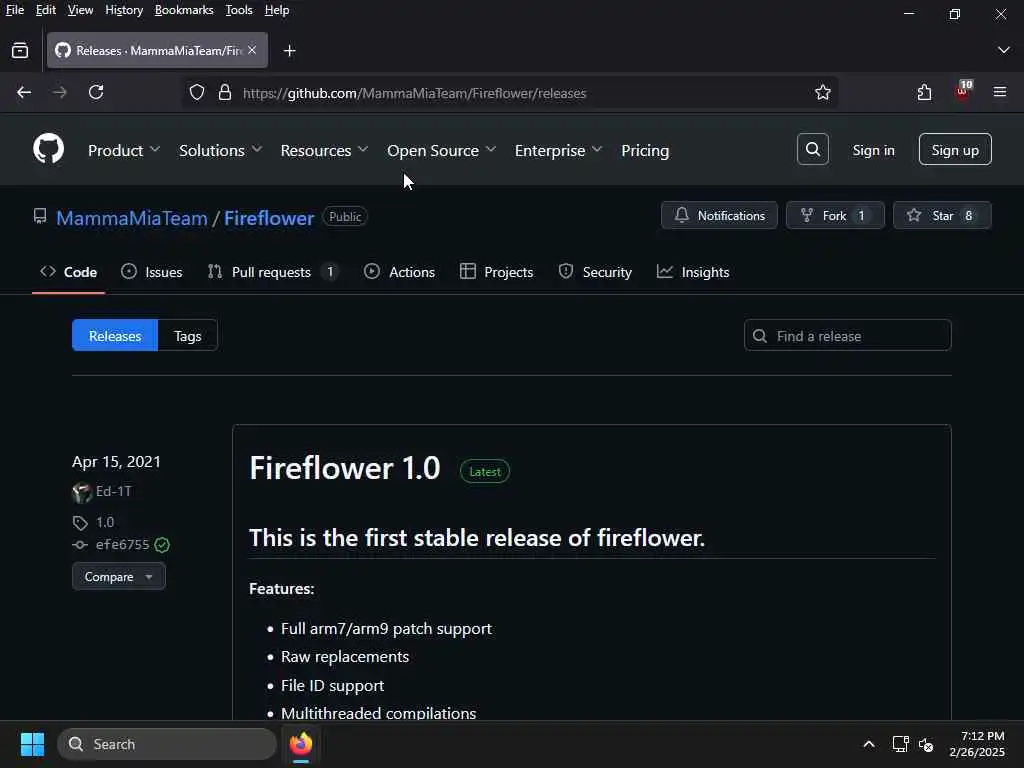Expand the Open Source dropdown menu
The height and width of the screenshot is (768, 1024).
[441, 150]
